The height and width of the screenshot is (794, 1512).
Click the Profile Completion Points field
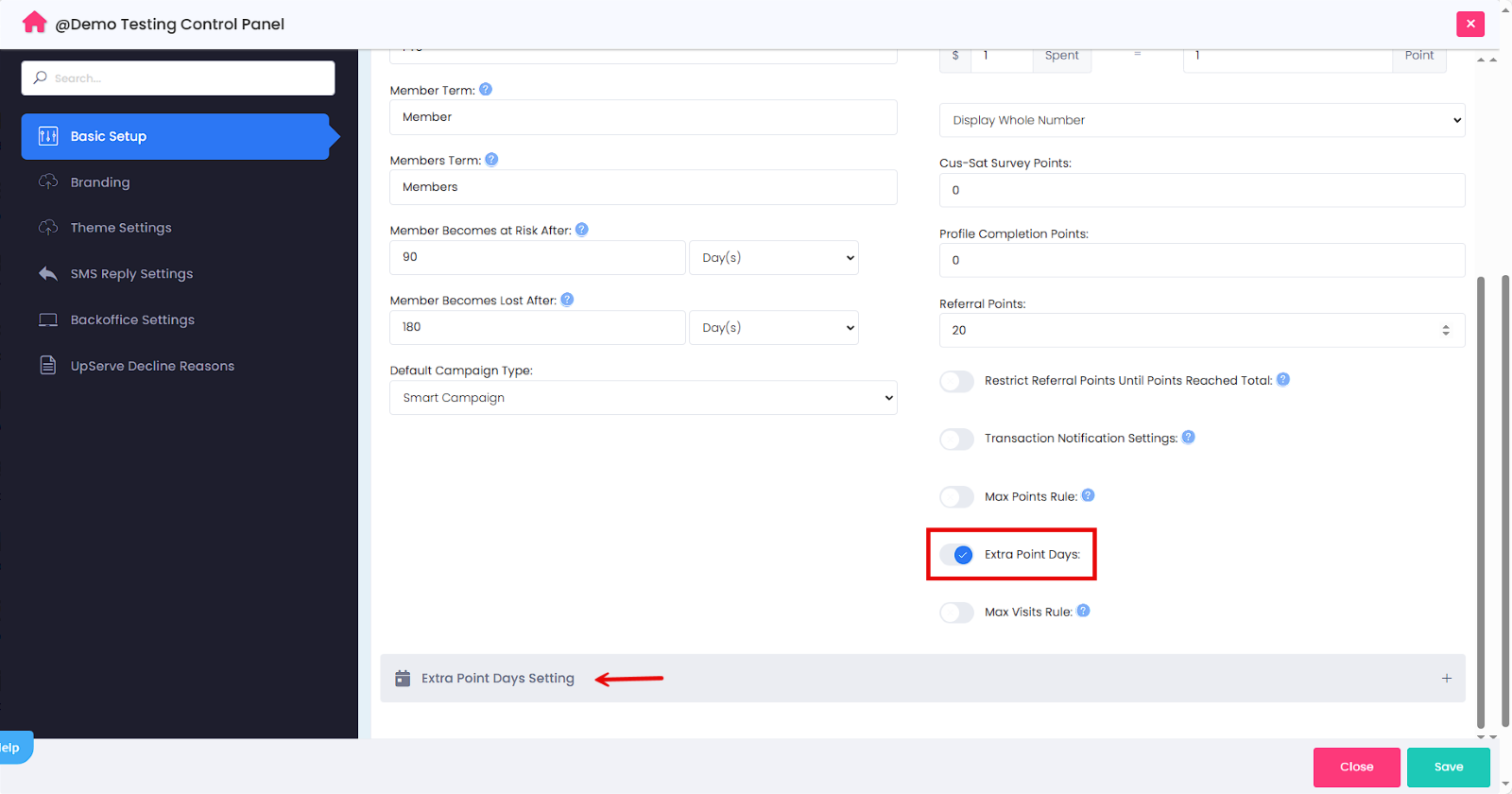click(x=1202, y=260)
